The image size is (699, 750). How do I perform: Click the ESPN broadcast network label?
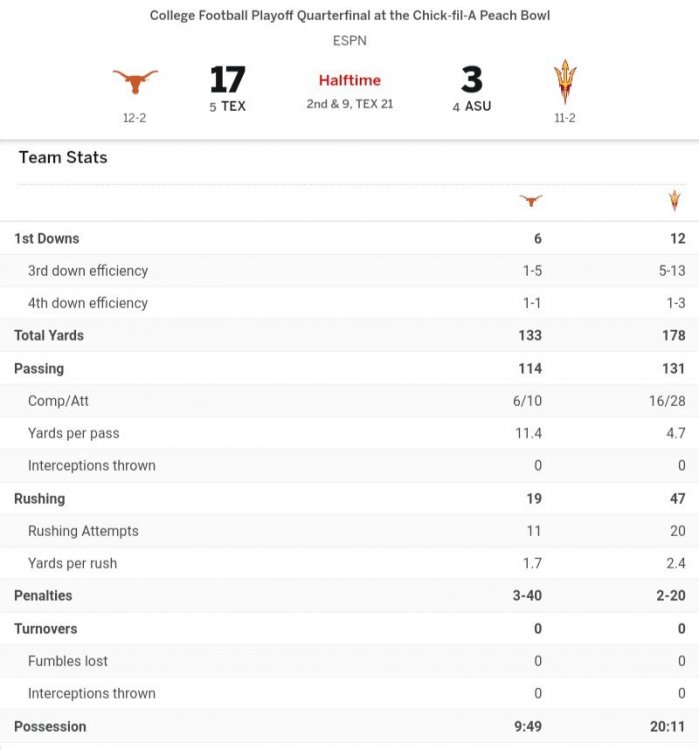point(349,42)
